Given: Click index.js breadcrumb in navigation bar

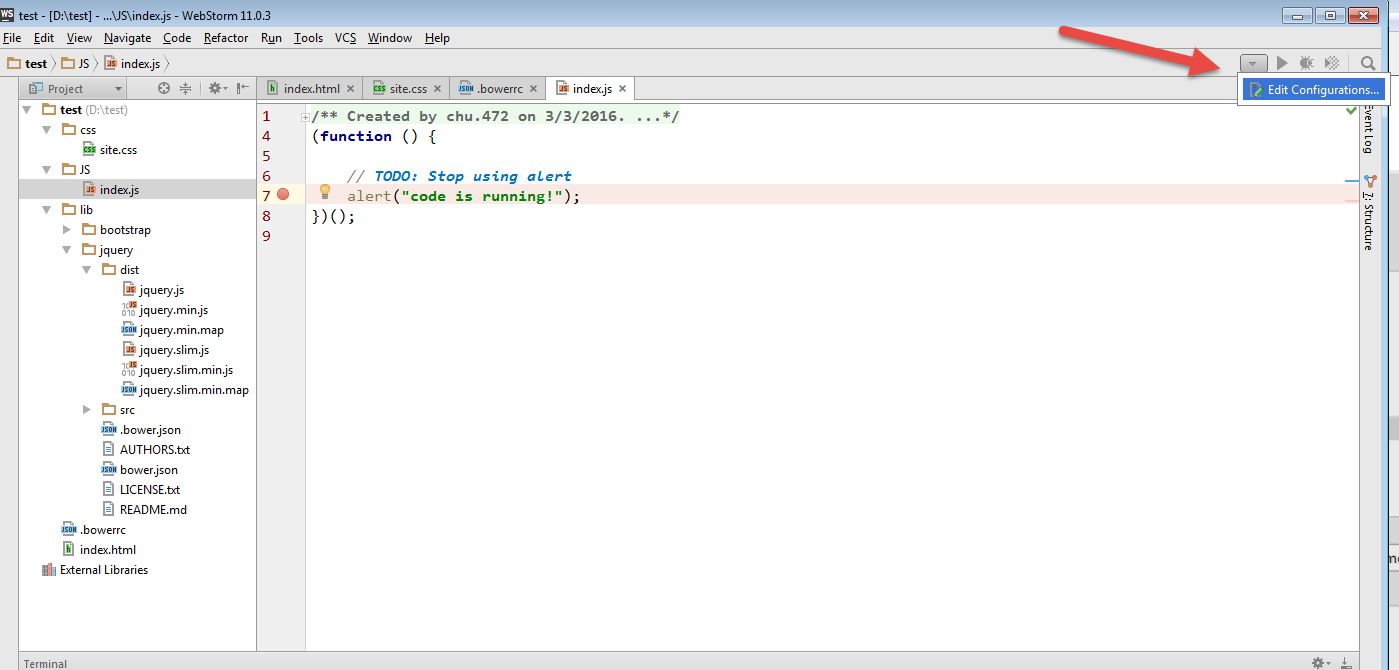Looking at the screenshot, I should pos(132,63).
